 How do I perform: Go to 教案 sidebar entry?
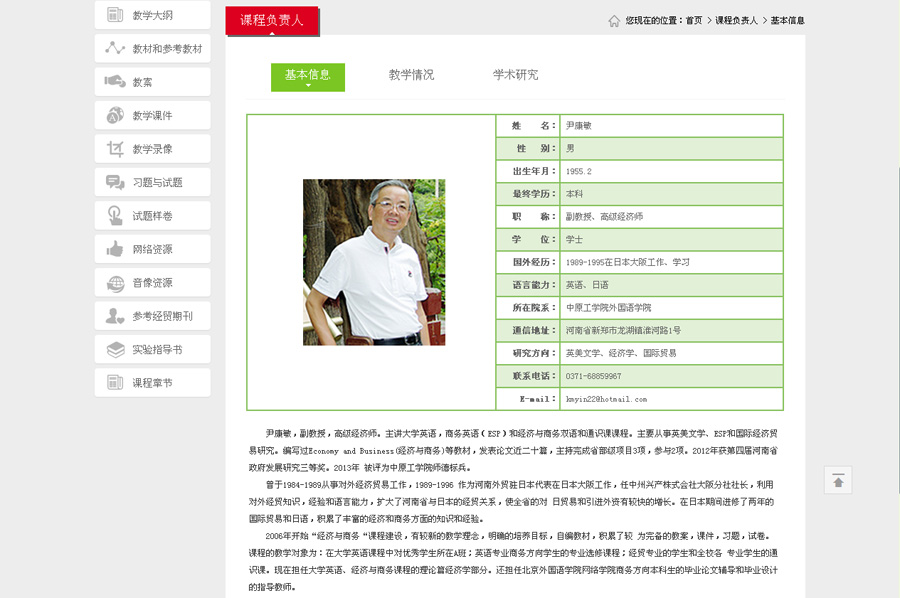click(153, 82)
